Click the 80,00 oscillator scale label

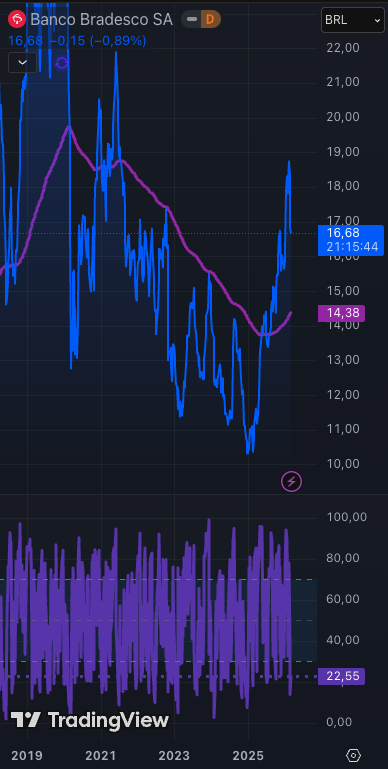343,558
